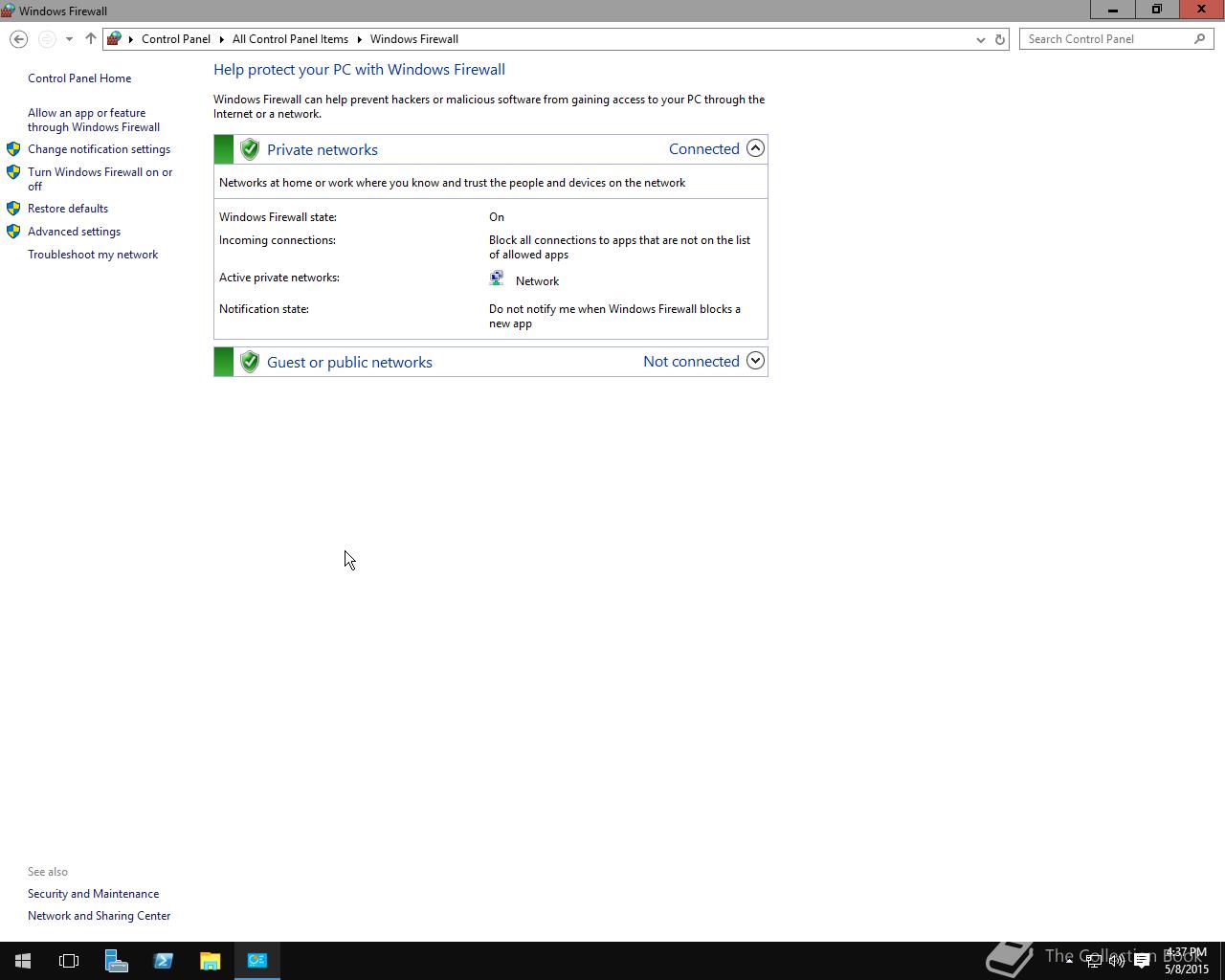This screenshot has height=980, width=1225.
Task: Open the Action Center notifications icon
Action: click(1142, 961)
